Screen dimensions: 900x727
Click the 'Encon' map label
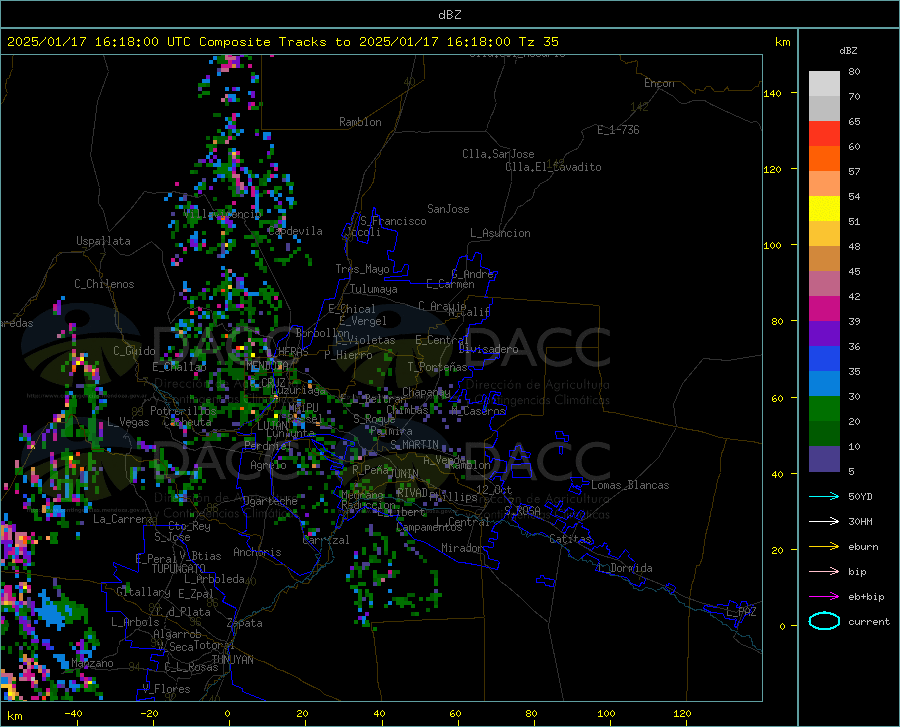659,83
